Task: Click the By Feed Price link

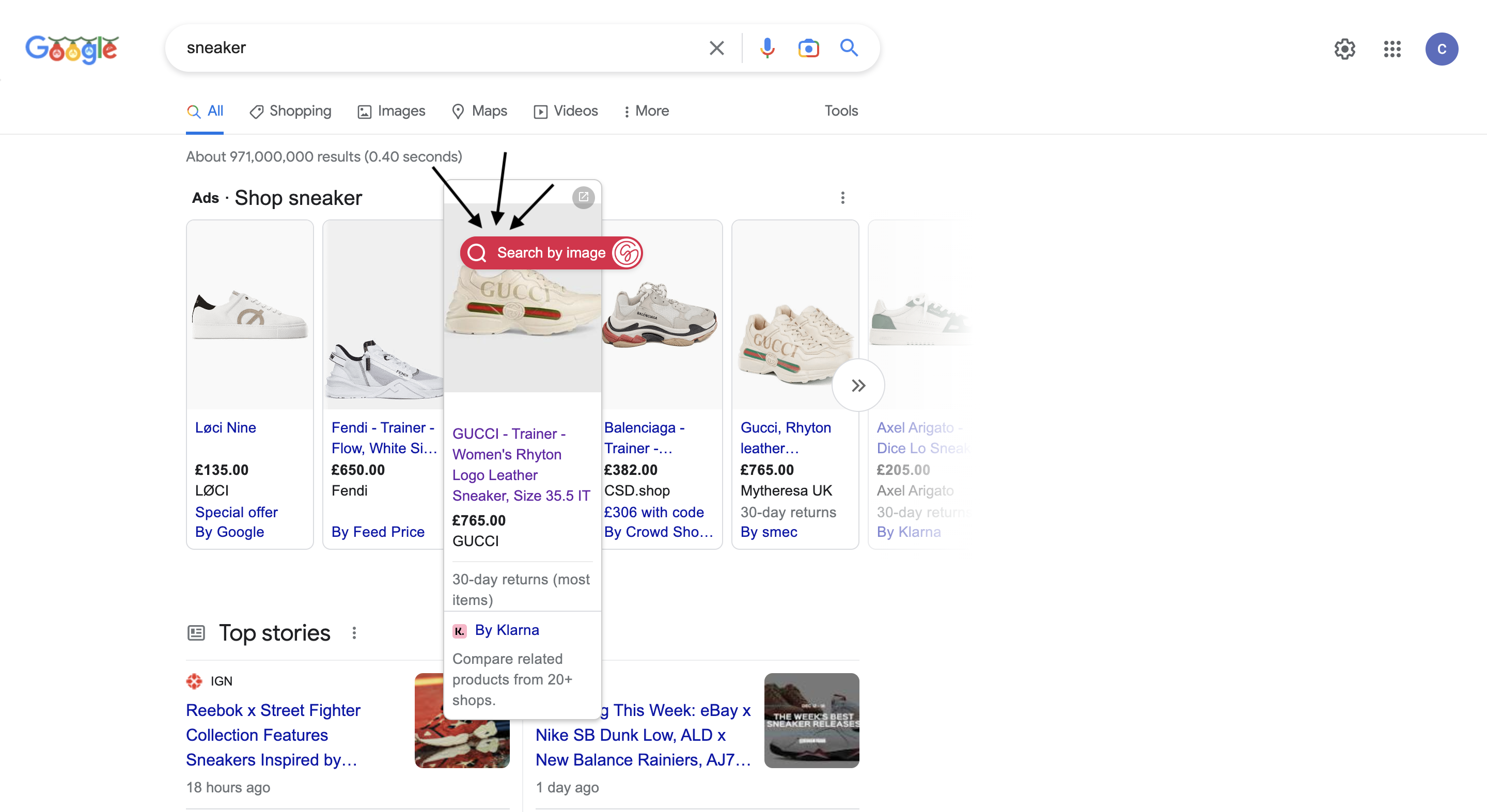Action: [x=378, y=532]
